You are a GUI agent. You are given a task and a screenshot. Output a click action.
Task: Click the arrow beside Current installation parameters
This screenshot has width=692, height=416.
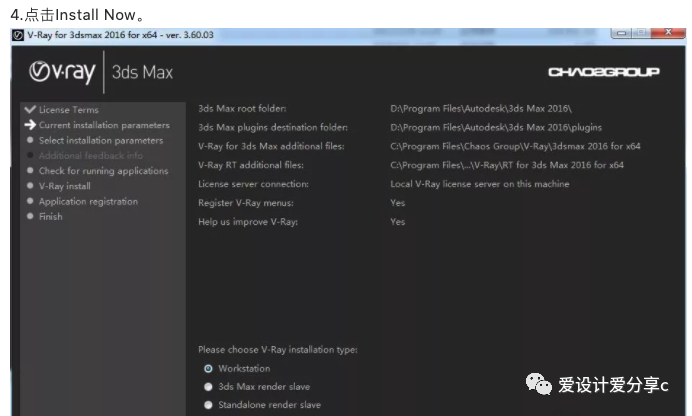coord(30,125)
